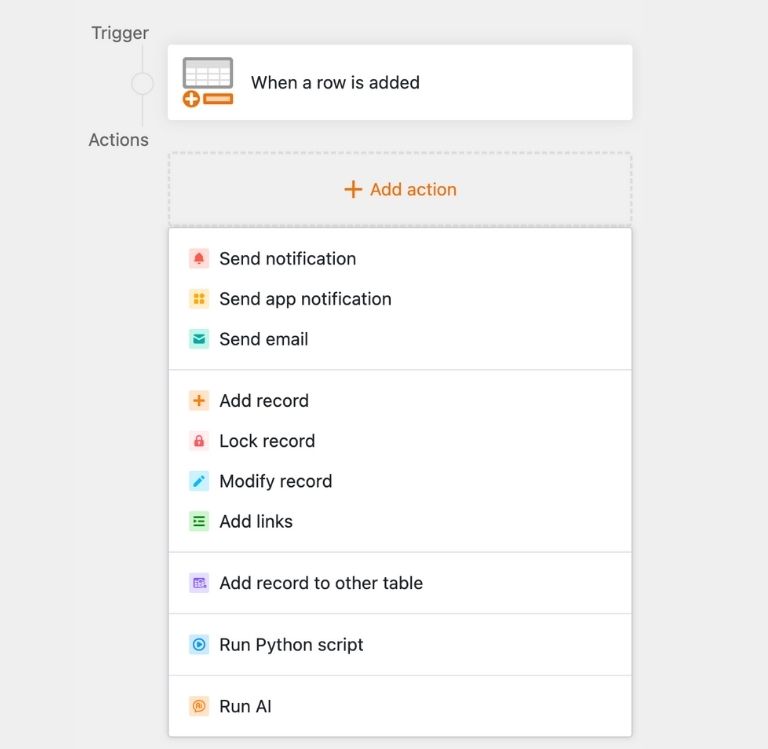Click the teal envelope icon beside Send email
The height and width of the screenshot is (749, 768).
[199, 339]
